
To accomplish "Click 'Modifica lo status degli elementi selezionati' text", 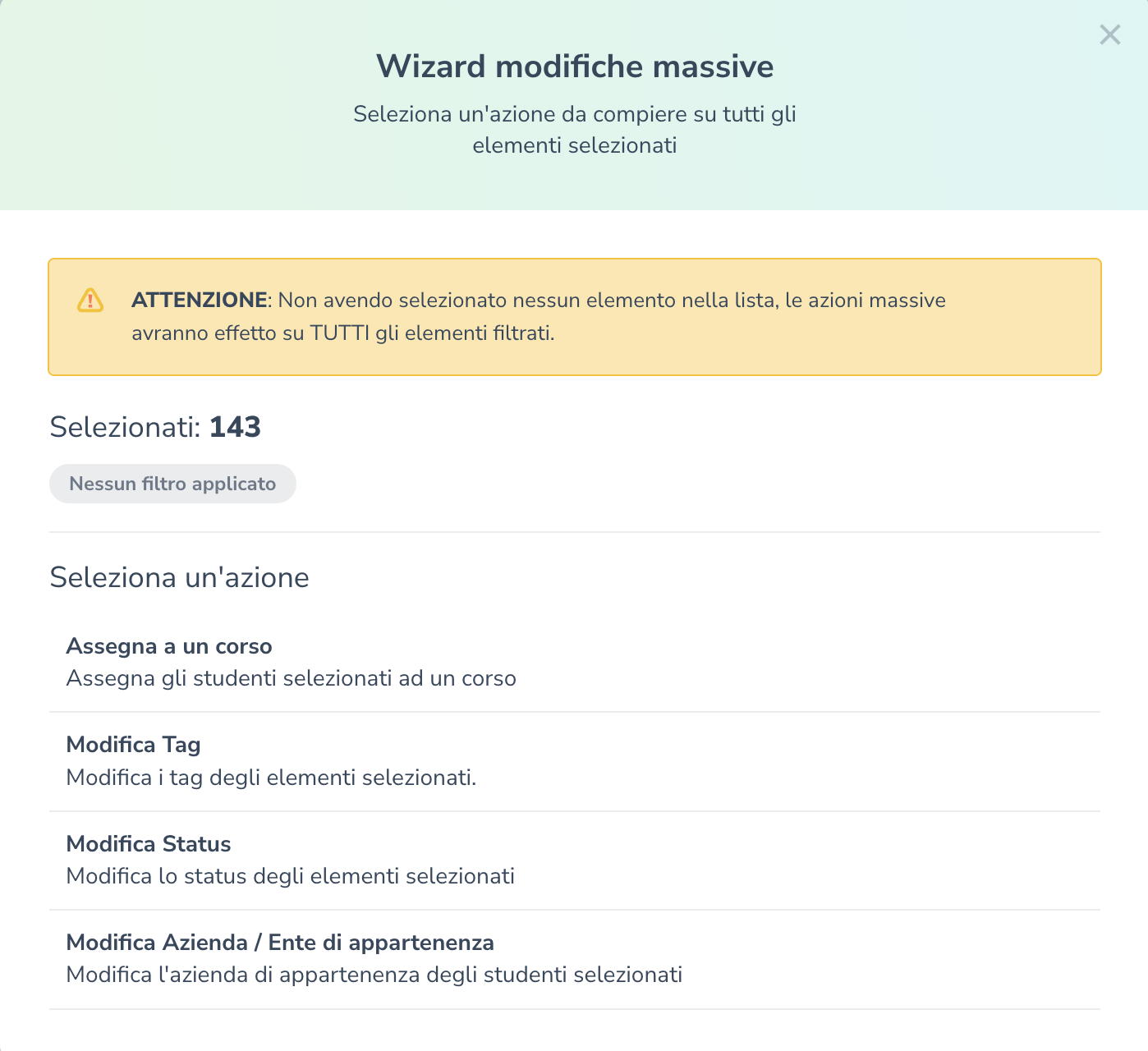I will click(x=290, y=876).
